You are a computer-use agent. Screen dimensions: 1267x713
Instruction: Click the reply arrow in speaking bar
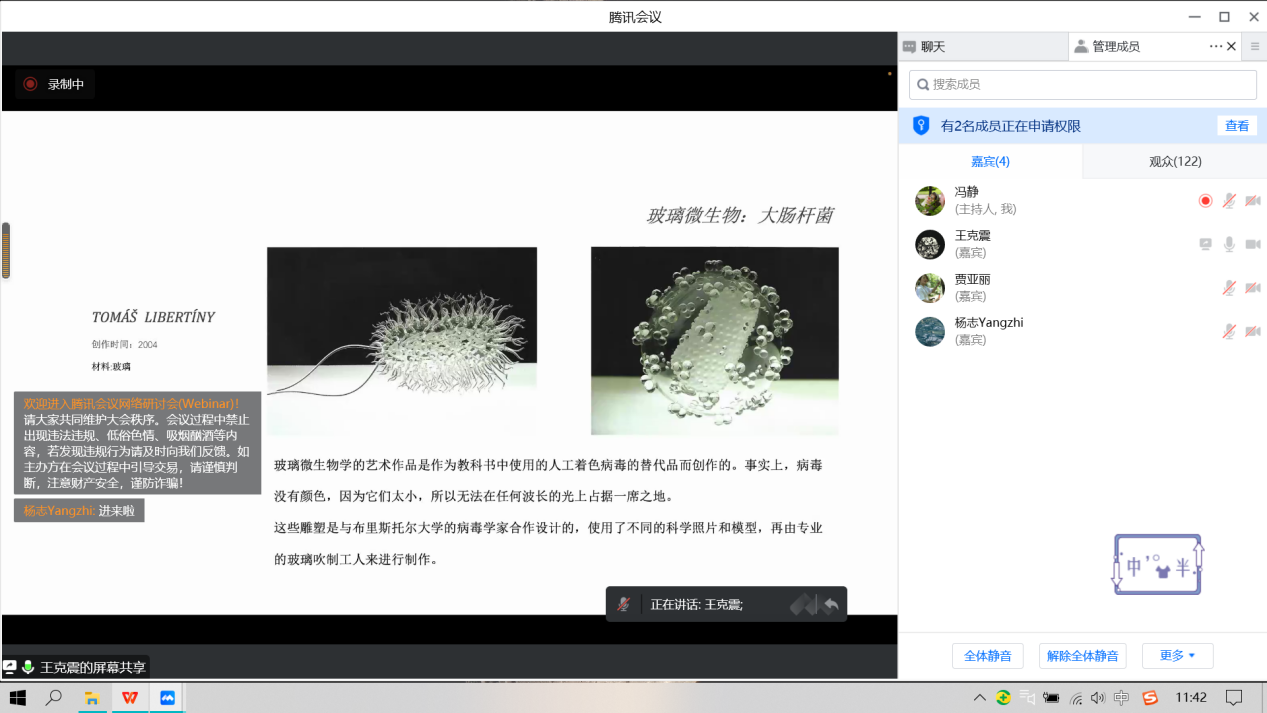tap(830, 604)
